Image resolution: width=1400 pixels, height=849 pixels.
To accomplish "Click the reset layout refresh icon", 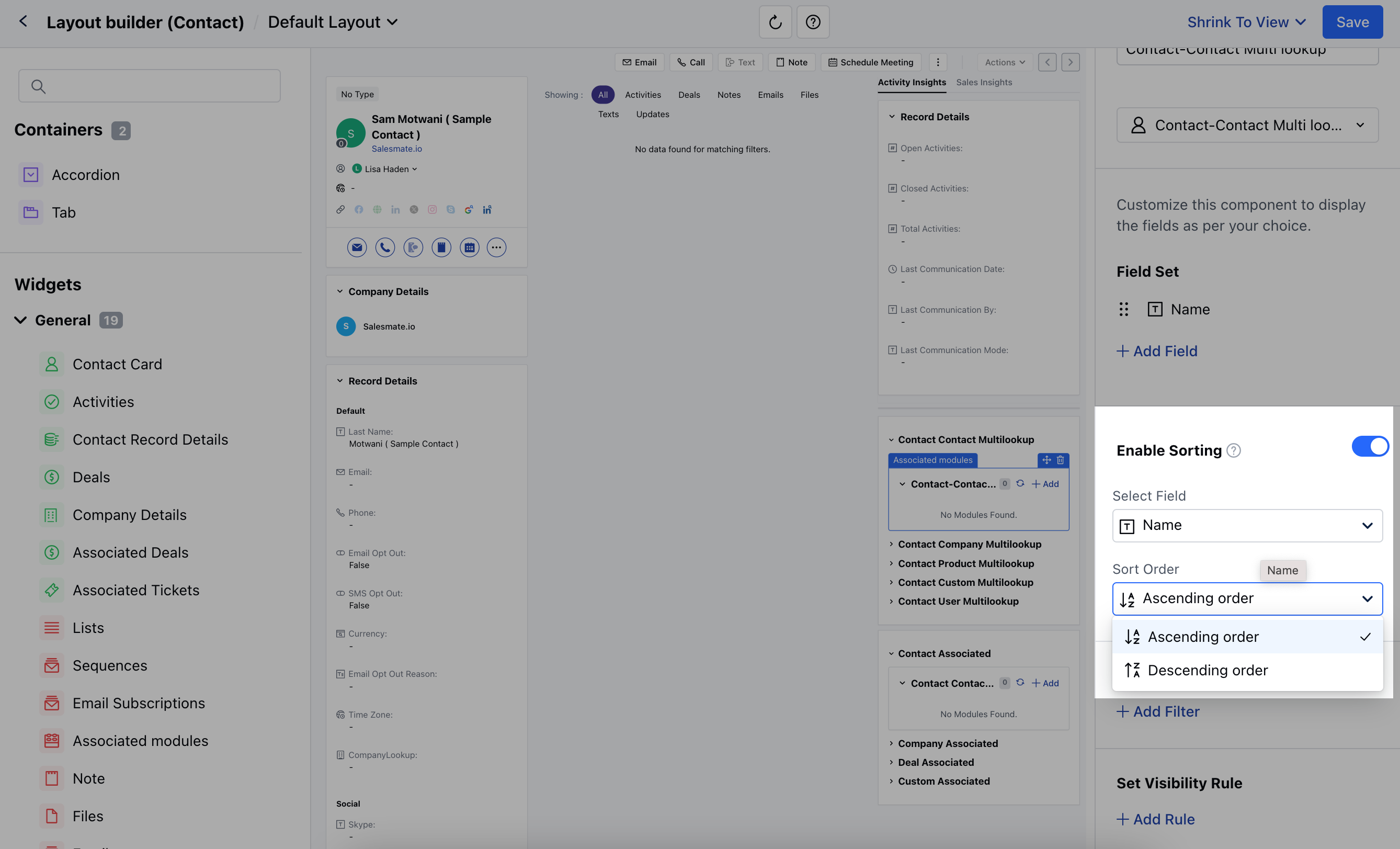I will click(x=775, y=22).
